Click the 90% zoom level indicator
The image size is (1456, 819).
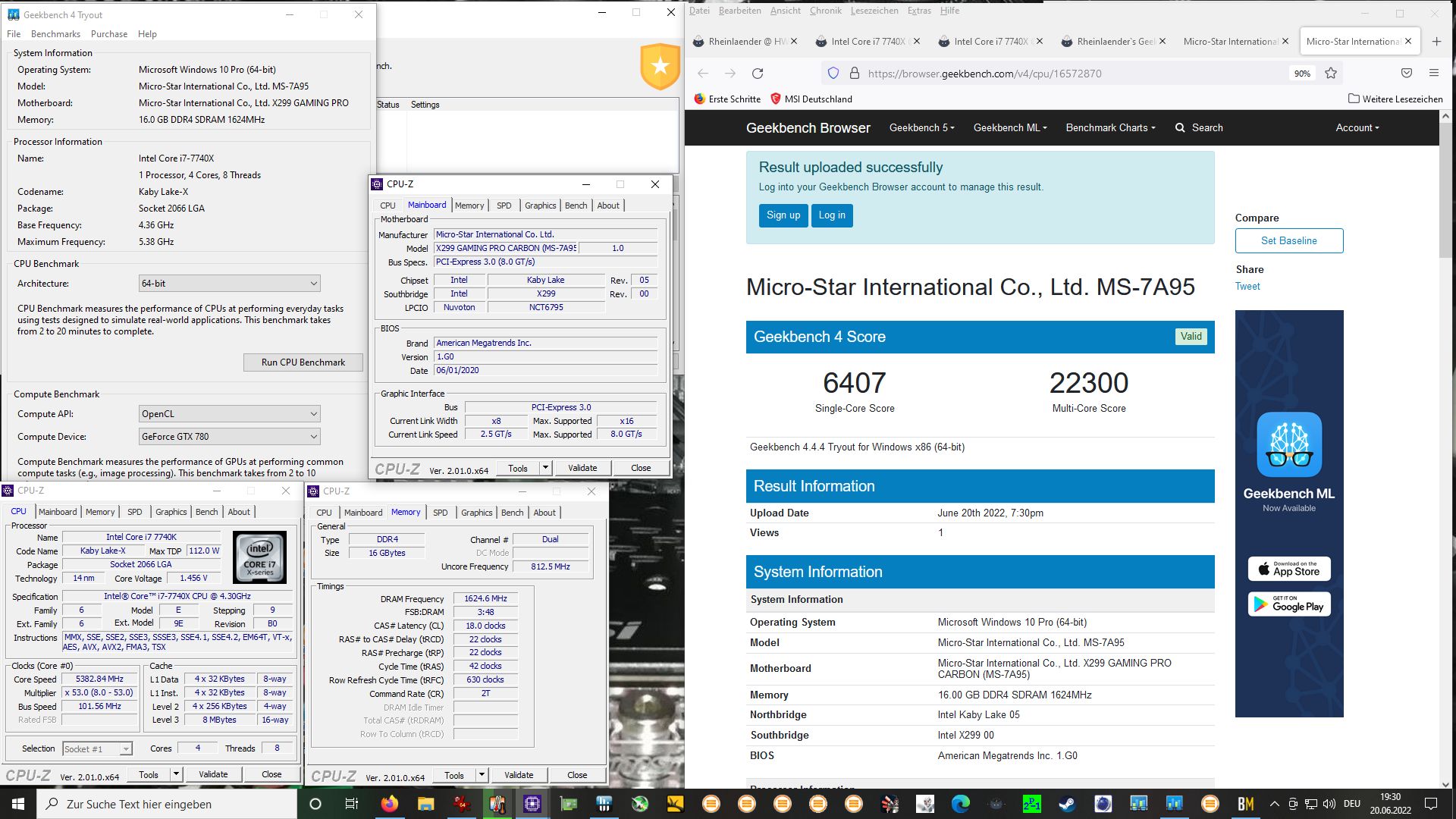pos(1302,74)
